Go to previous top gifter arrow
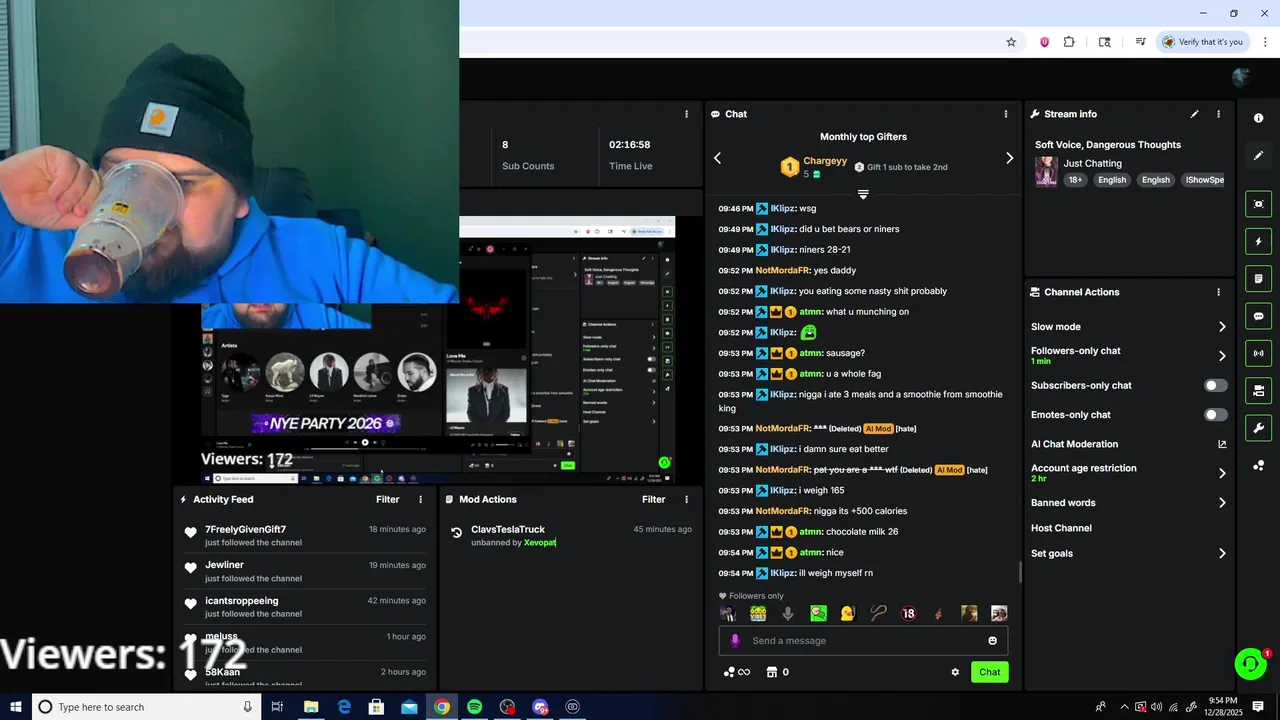The image size is (1280, 720). pyautogui.click(x=717, y=158)
